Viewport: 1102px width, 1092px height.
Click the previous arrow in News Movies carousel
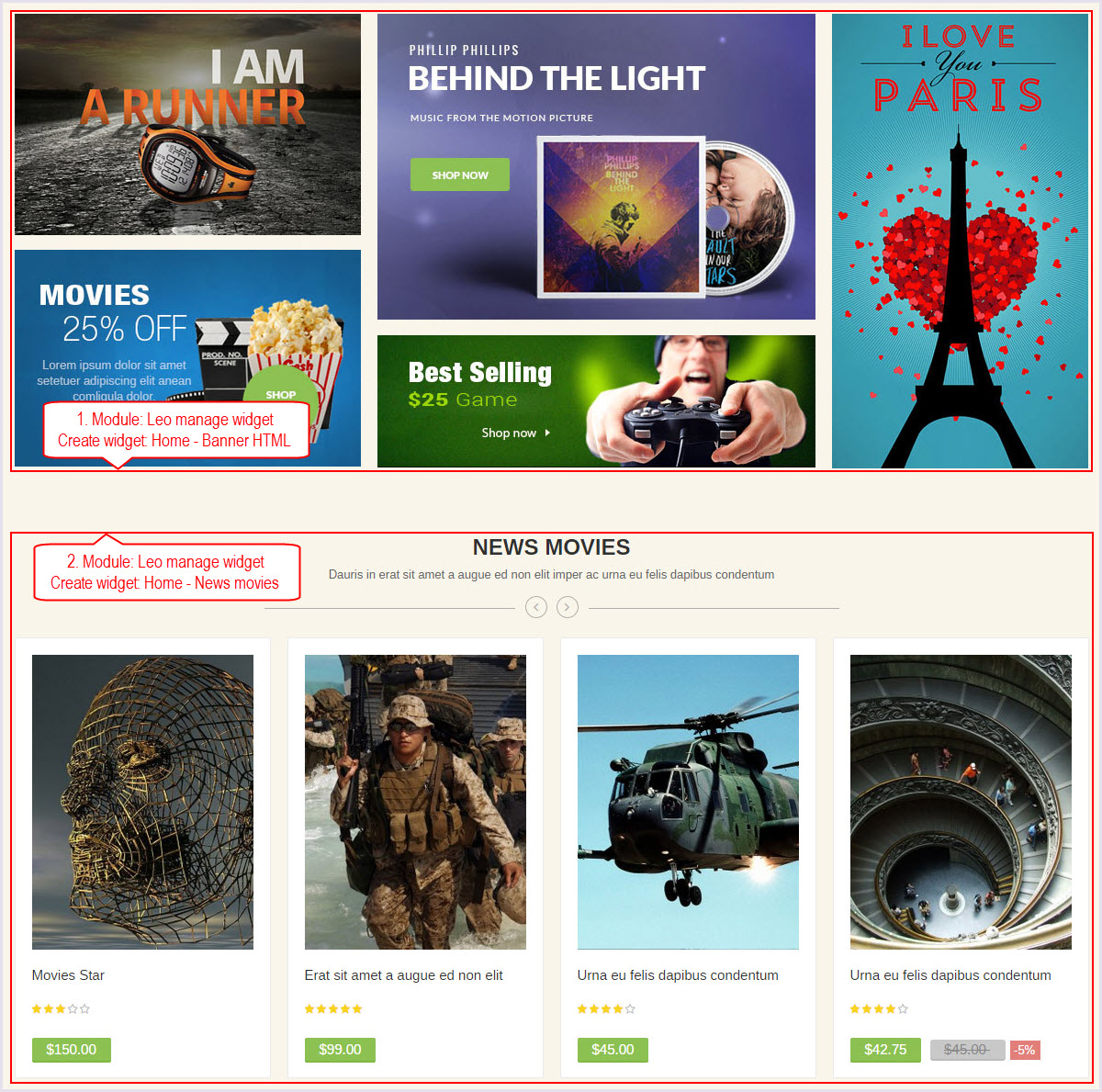click(536, 607)
